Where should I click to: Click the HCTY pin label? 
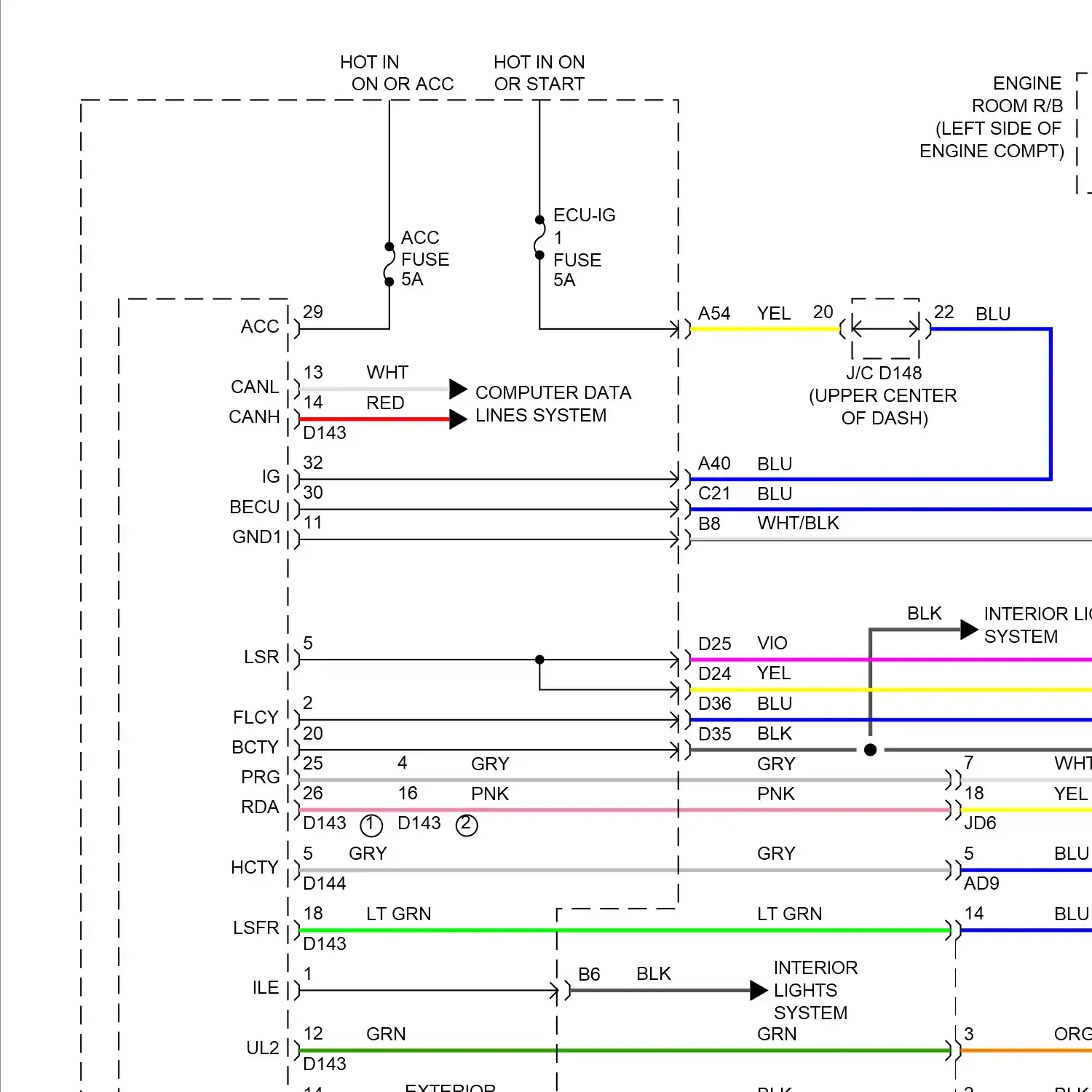click(x=255, y=867)
